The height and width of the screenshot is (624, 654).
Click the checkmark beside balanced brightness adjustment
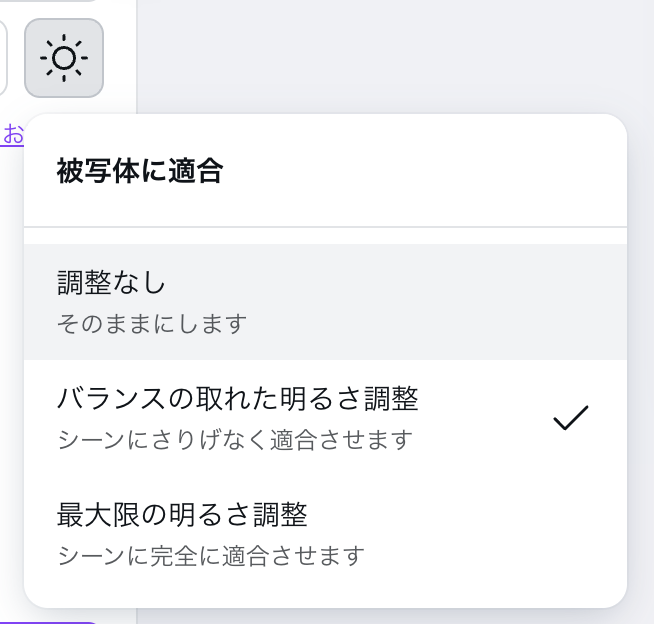point(570,419)
